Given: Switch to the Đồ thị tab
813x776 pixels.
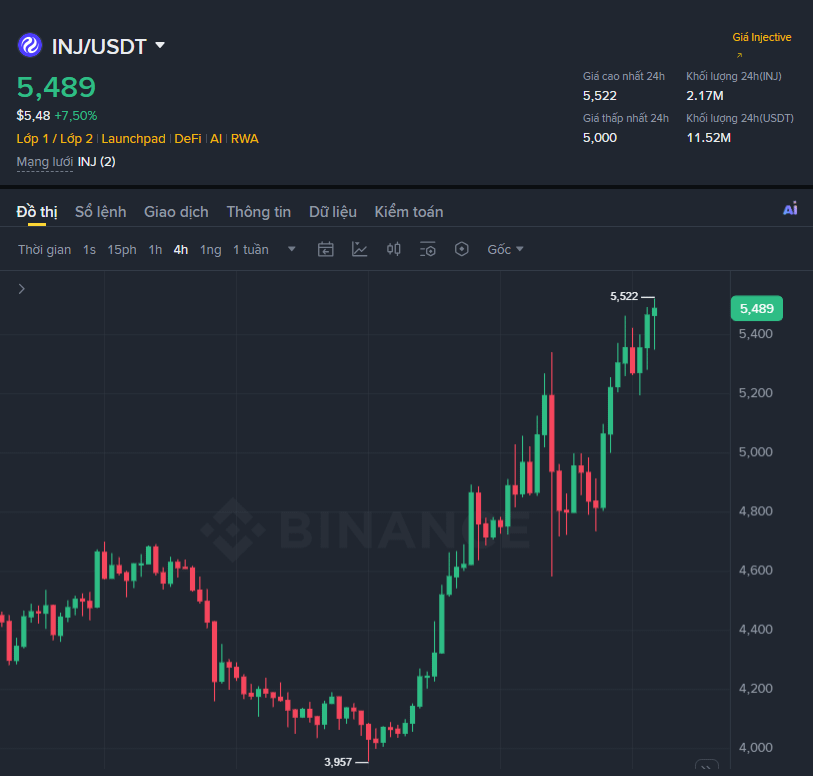Looking at the screenshot, I should point(37,212).
